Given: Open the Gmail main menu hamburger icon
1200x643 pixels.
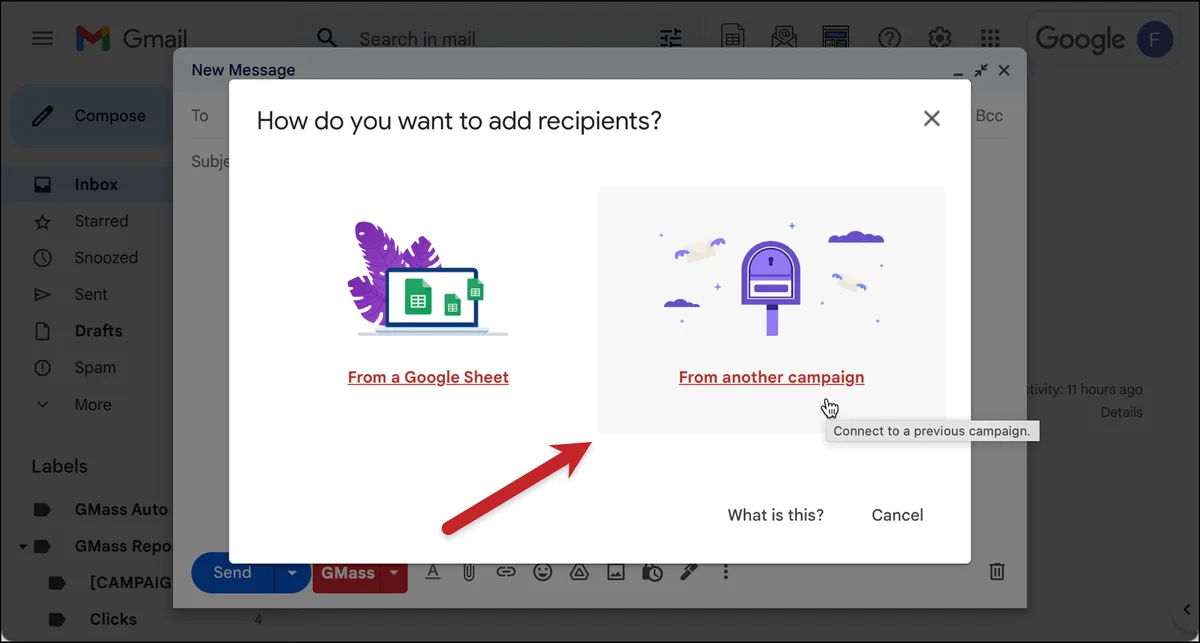Looking at the screenshot, I should (x=42, y=39).
